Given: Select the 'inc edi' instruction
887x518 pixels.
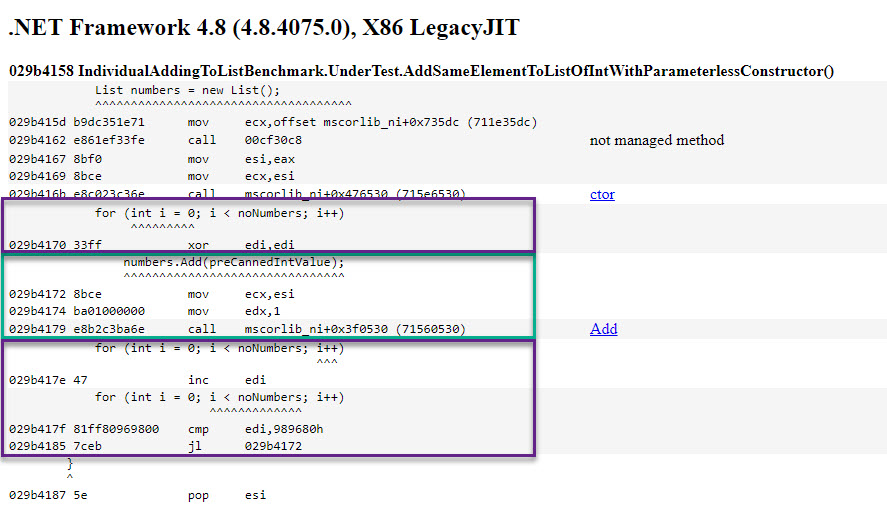Looking at the screenshot, I should tap(227, 379).
